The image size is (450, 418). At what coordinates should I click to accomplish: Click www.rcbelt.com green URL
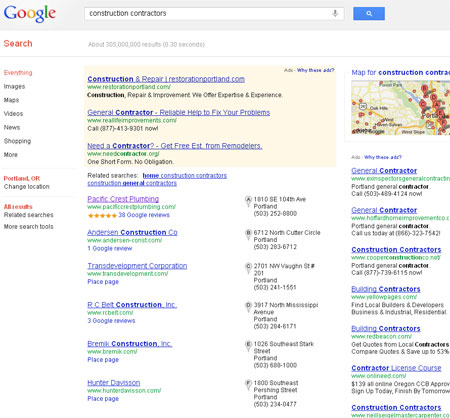[110, 313]
